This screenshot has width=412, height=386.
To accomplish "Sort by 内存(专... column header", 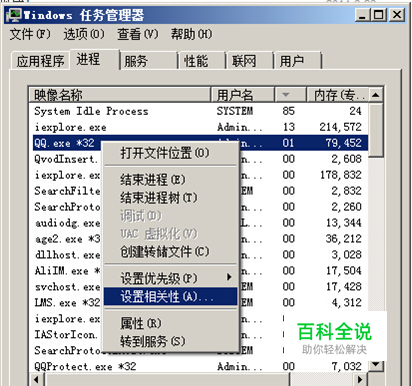I will click(338, 95).
